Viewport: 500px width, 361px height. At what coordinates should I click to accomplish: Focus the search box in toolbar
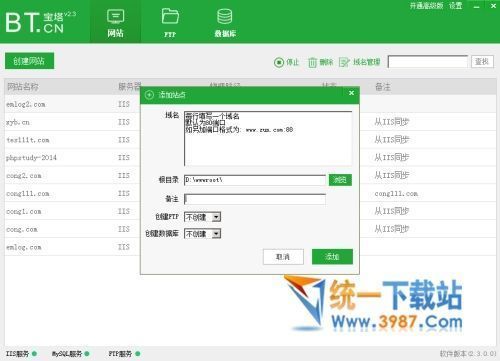[x=428, y=62]
